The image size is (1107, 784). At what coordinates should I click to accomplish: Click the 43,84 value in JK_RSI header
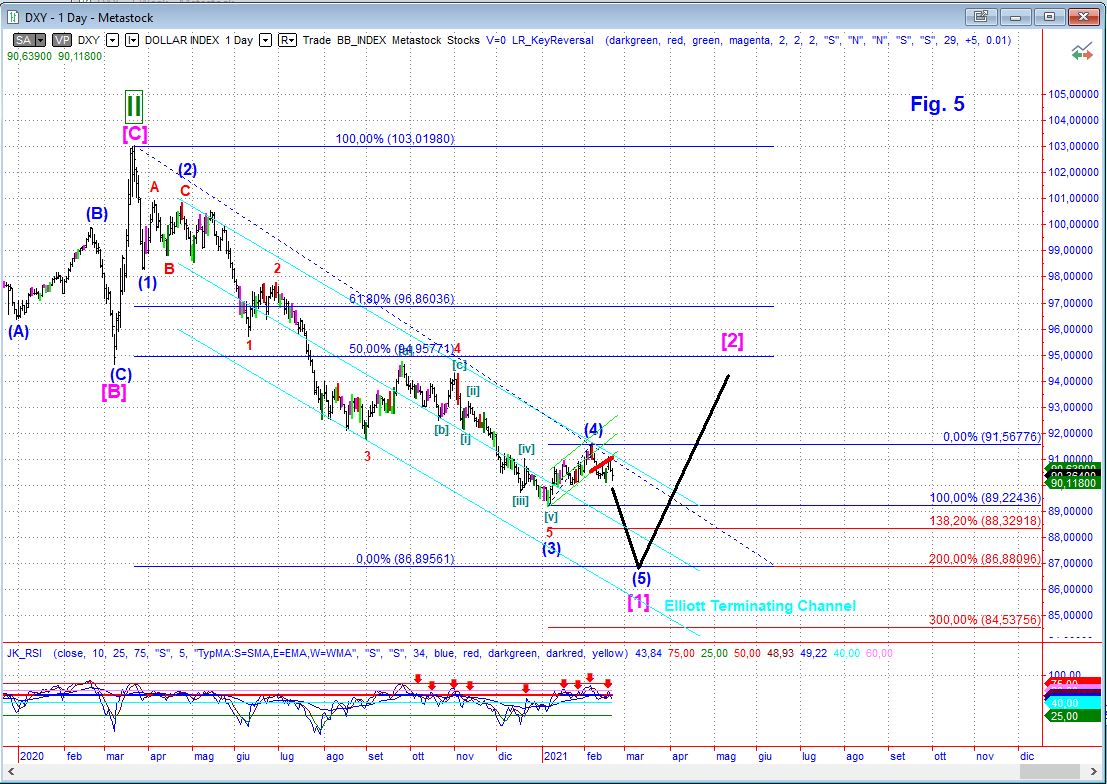648,653
